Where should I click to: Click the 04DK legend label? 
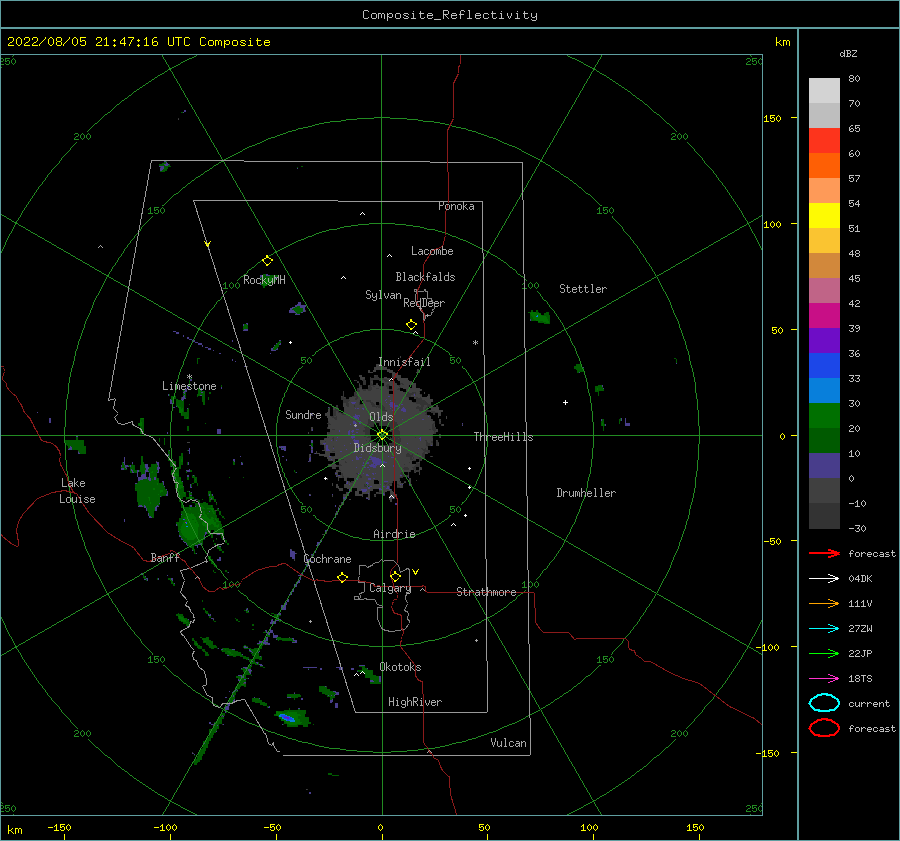click(860, 578)
